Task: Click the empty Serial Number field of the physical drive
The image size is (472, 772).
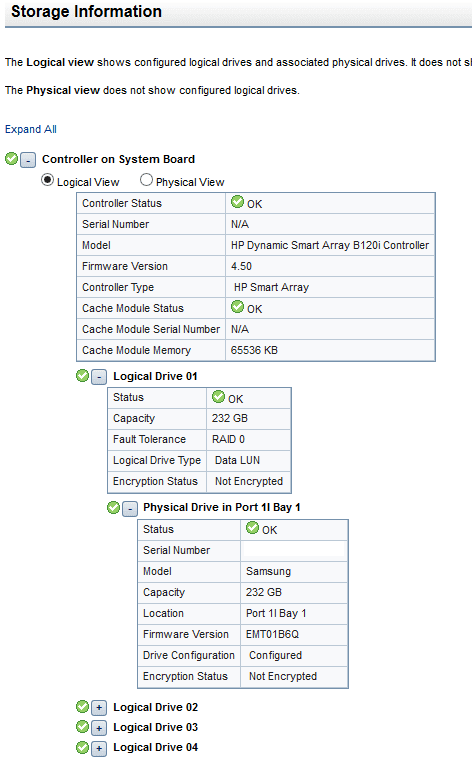Action: coord(294,550)
